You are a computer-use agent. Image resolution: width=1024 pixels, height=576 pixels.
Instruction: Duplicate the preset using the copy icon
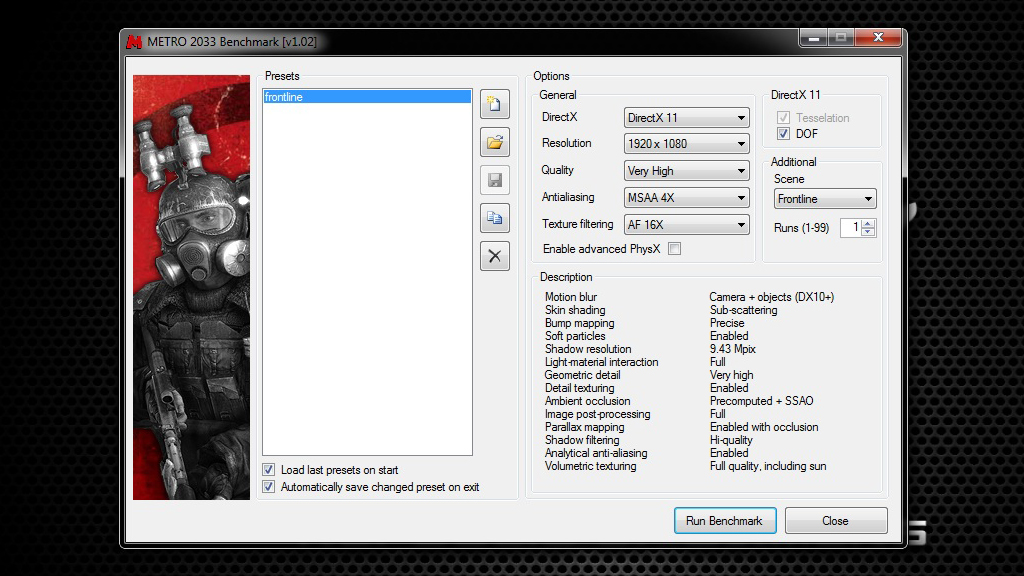coord(494,217)
